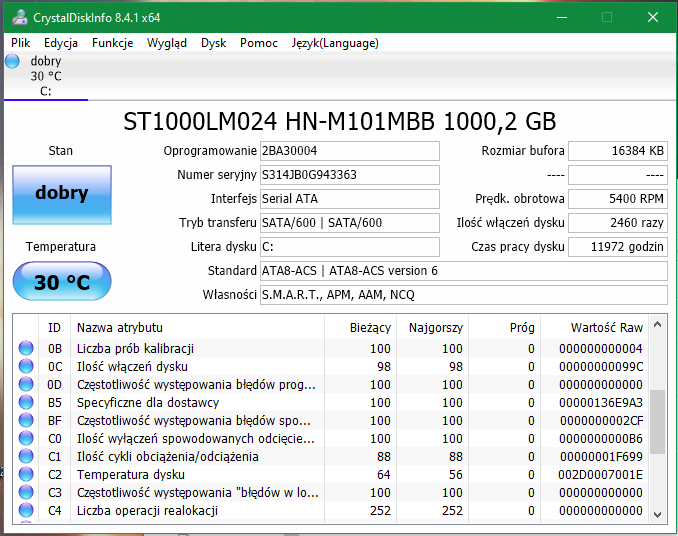Click status orb for attribute 0D row
This screenshot has height=536, width=678.
pos(26,384)
